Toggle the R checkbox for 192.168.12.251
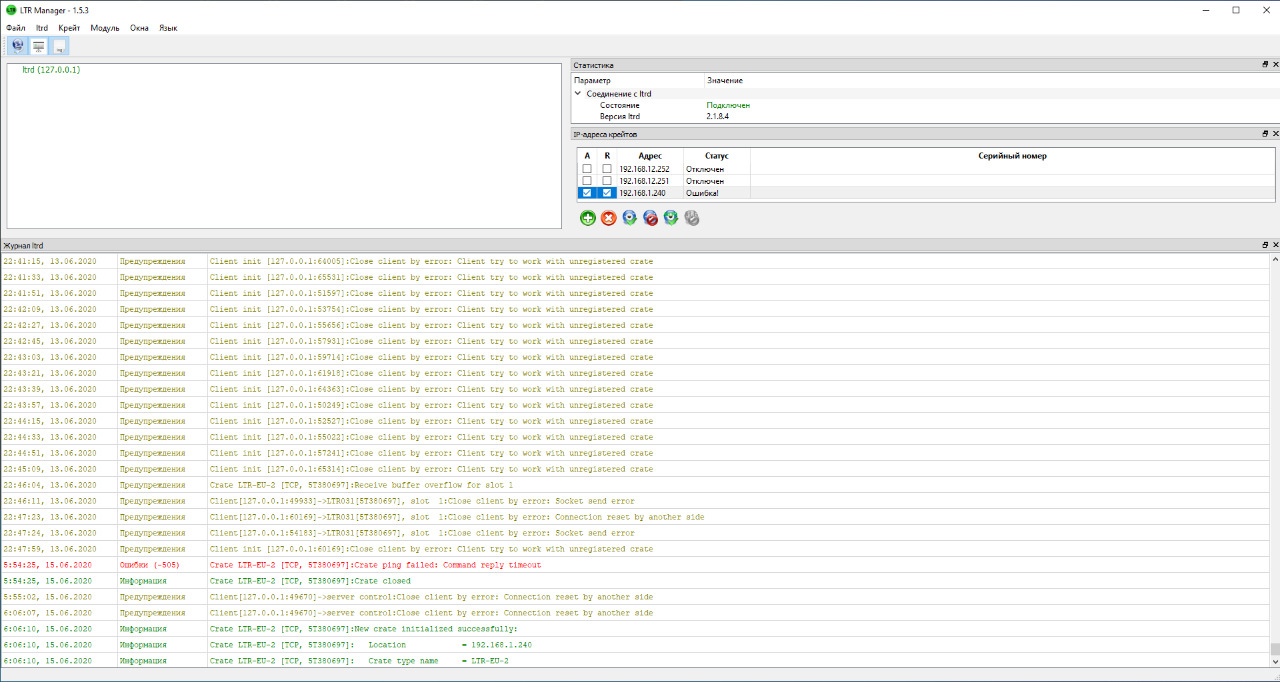This screenshot has width=1280, height=682. [607, 181]
